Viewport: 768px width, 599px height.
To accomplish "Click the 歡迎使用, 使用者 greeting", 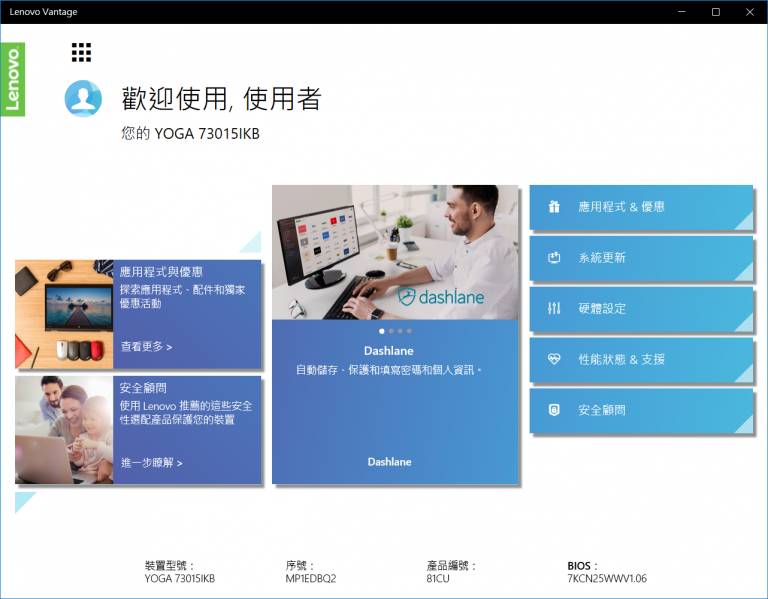I will [x=221, y=98].
